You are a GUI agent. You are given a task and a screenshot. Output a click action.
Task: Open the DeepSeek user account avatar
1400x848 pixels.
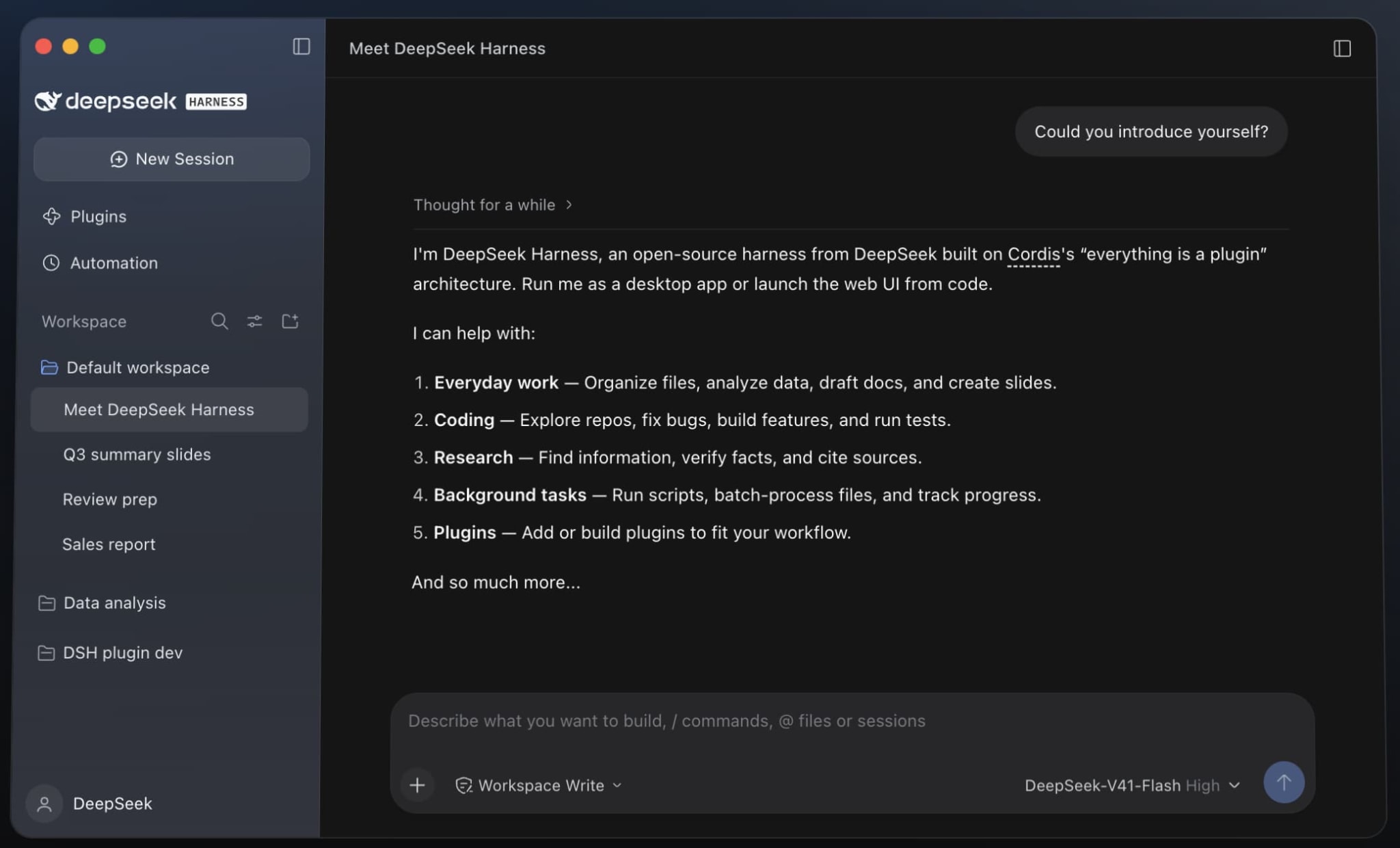pos(44,804)
